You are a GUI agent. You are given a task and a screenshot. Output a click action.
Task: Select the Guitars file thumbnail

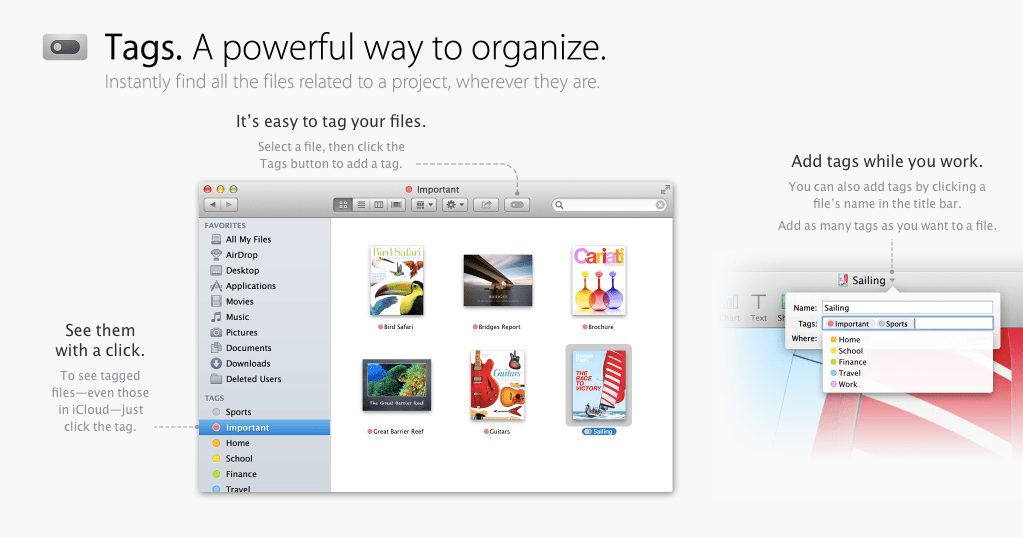(498, 385)
